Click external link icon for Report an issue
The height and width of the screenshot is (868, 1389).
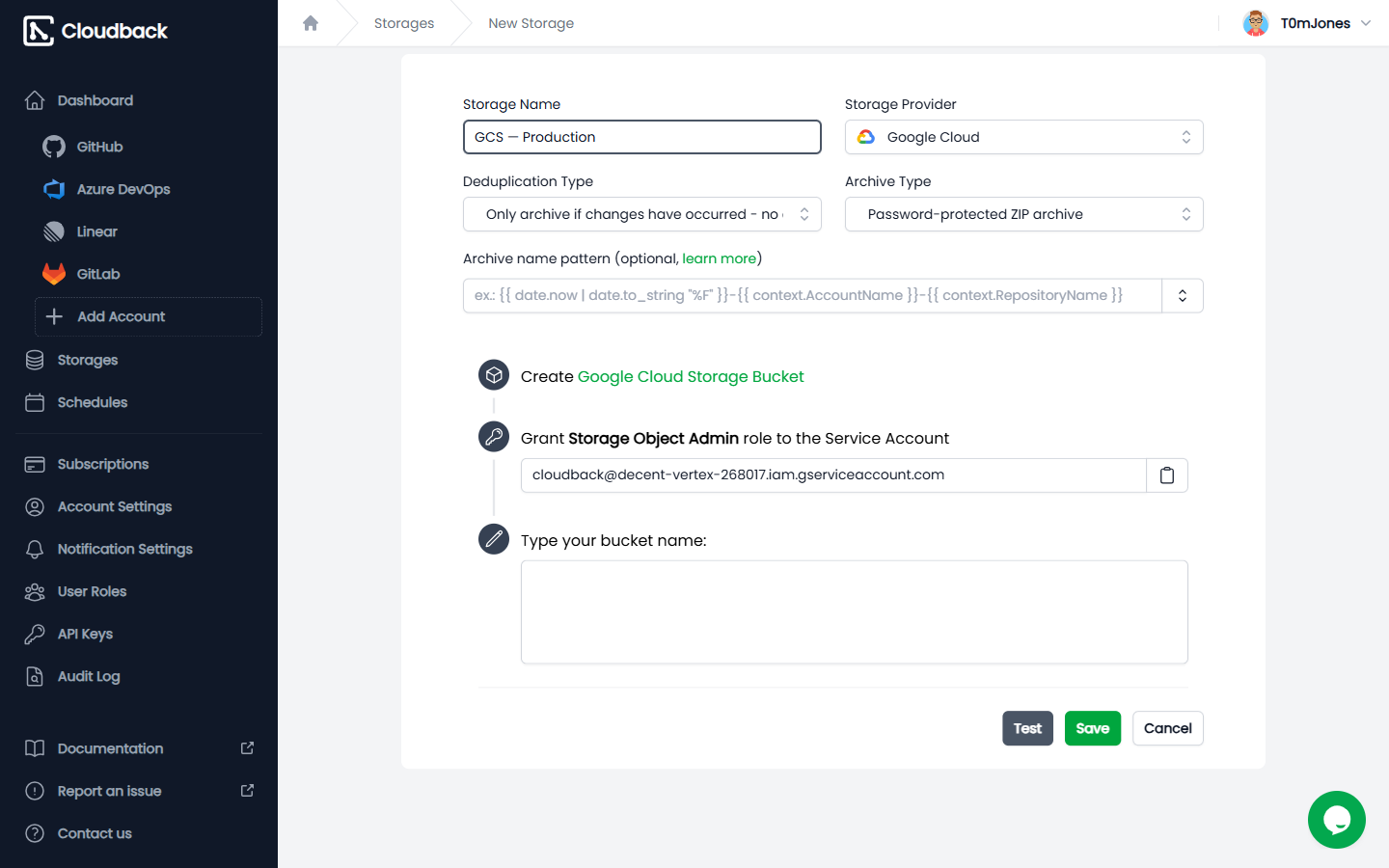pyautogui.click(x=247, y=791)
